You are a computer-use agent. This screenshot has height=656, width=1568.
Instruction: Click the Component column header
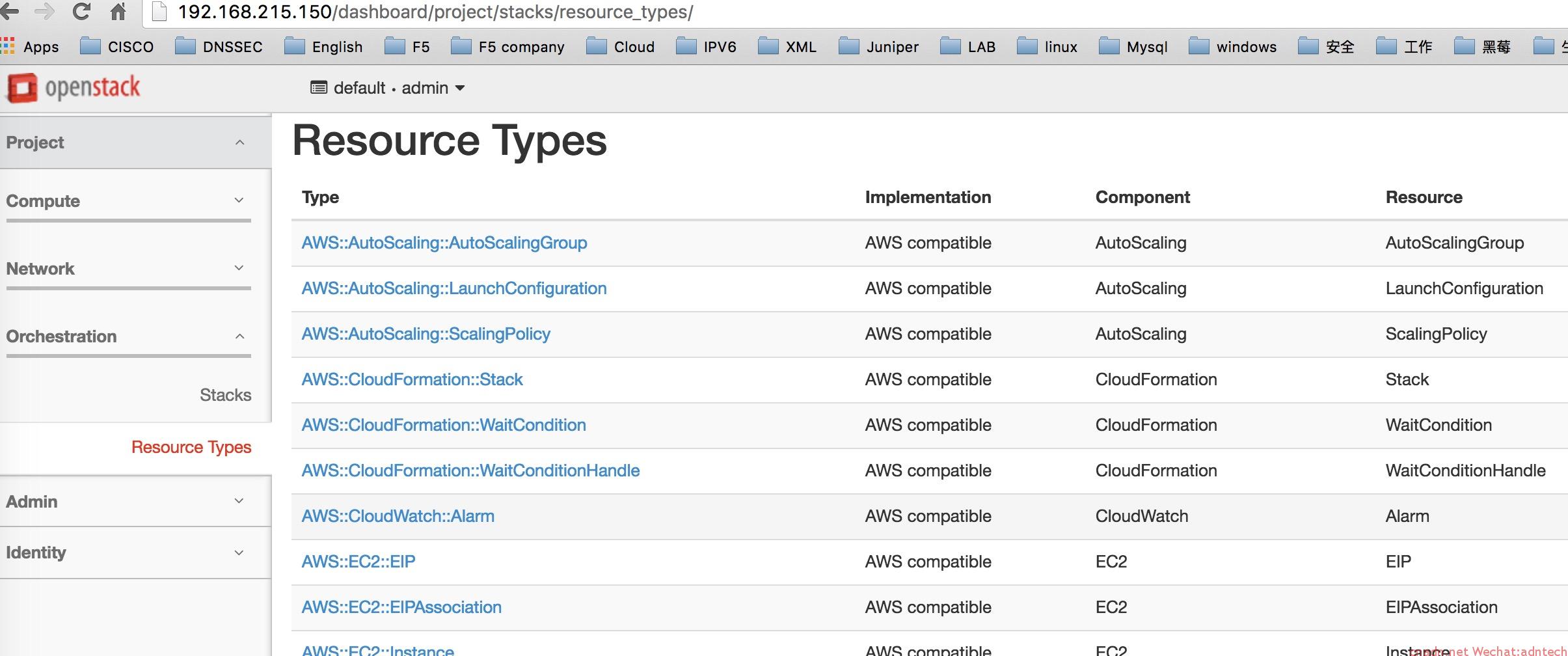(x=1142, y=197)
